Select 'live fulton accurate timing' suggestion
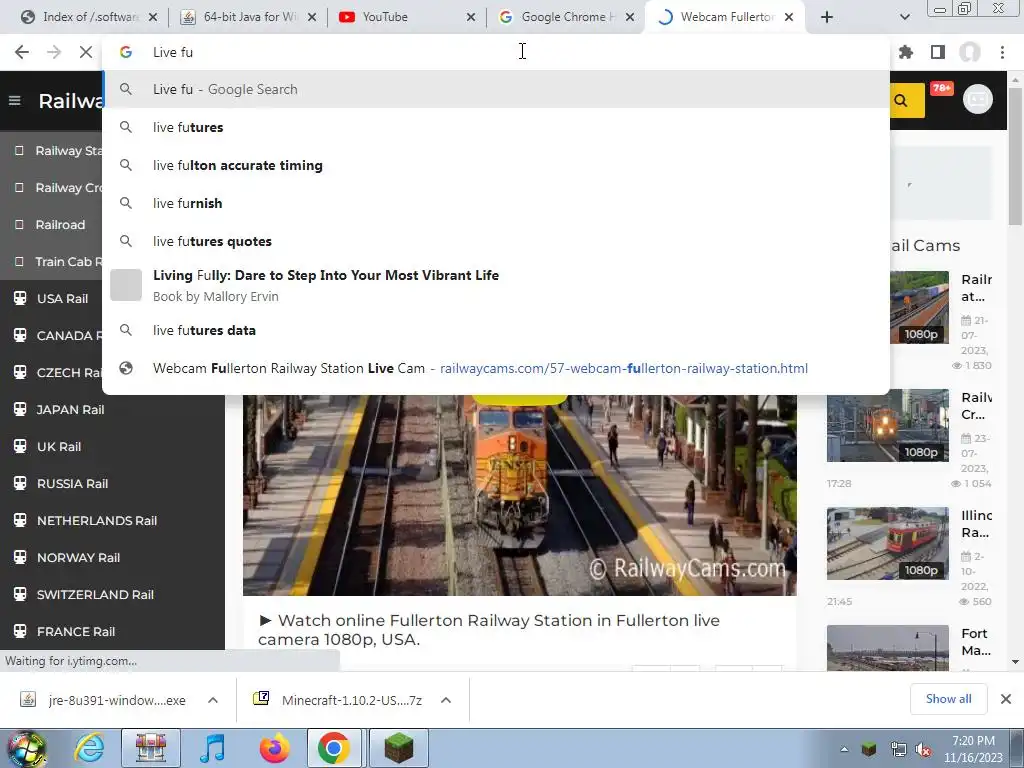 pos(496,165)
